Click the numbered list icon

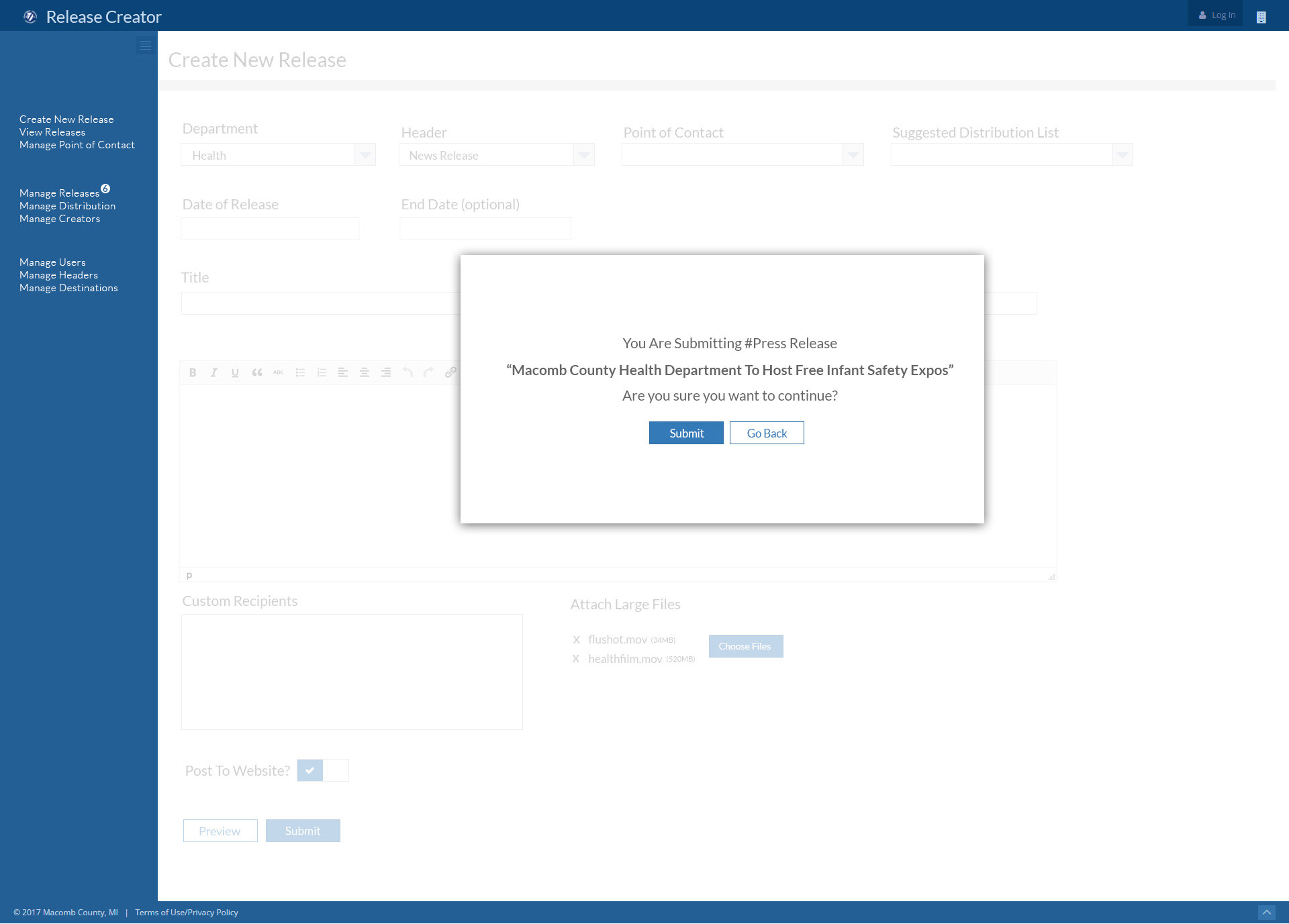tap(322, 372)
